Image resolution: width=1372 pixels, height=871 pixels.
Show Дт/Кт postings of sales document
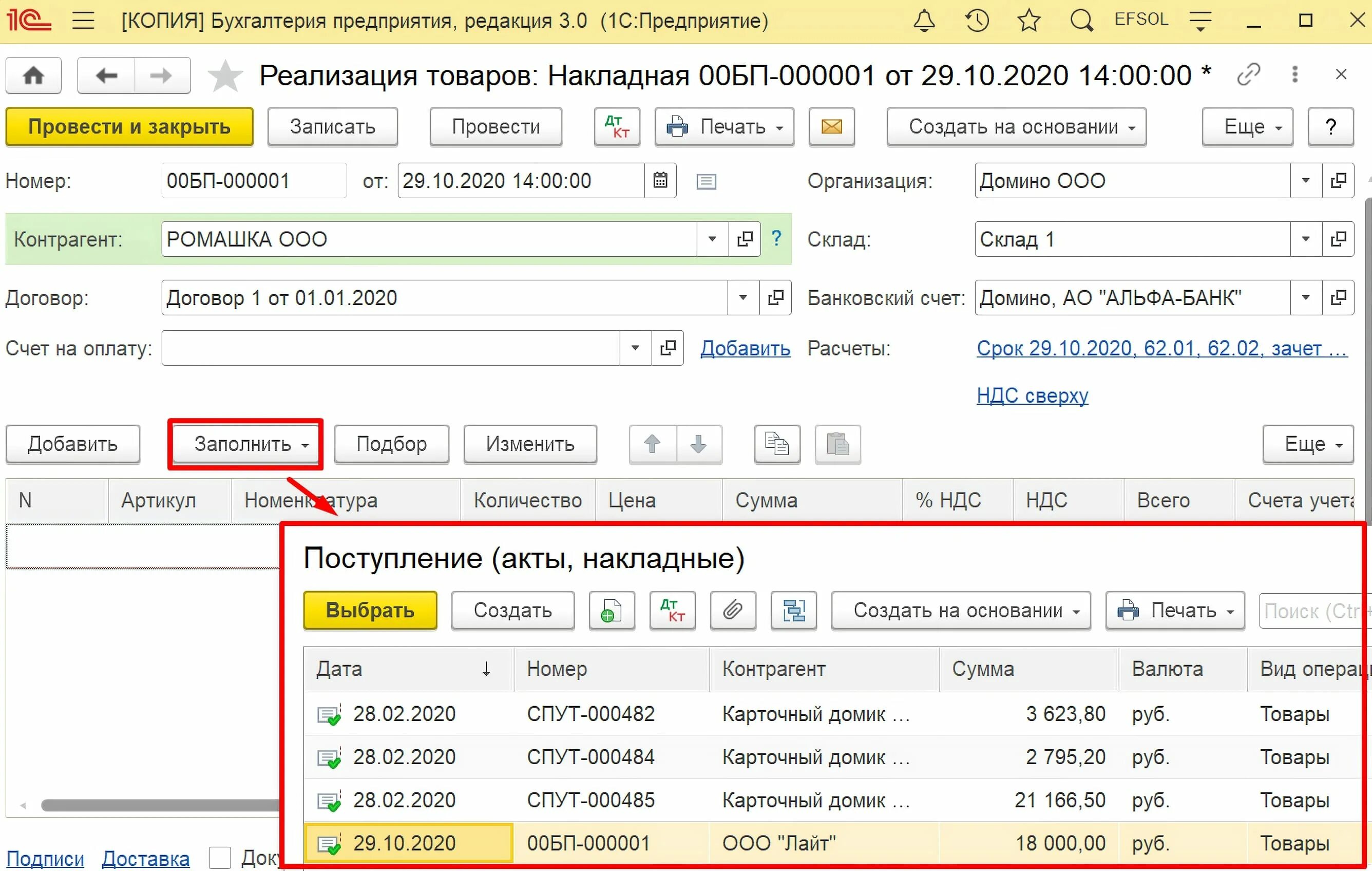tap(617, 126)
